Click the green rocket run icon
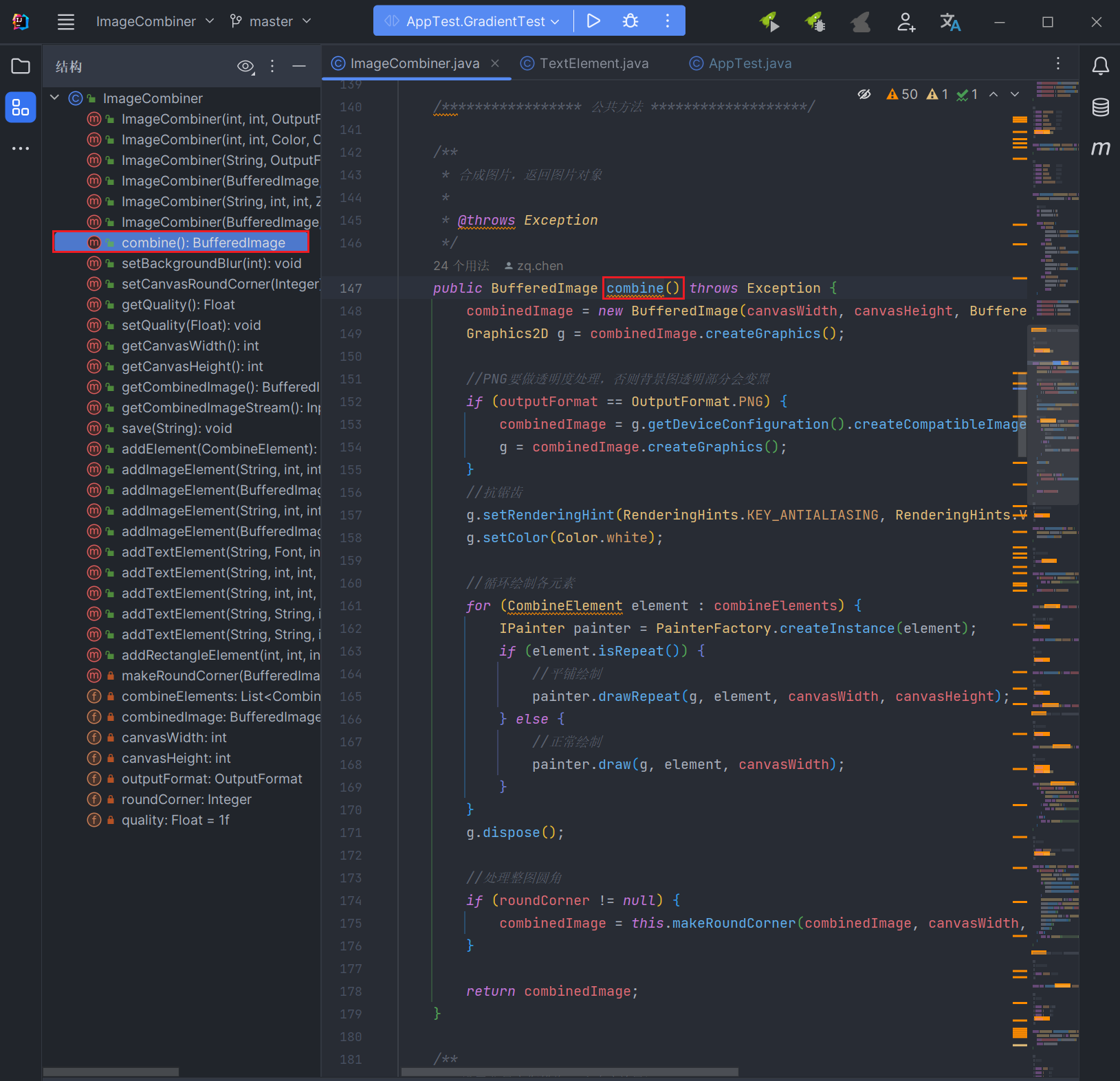This screenshot has height=1081, width=1120. (769, 22)
